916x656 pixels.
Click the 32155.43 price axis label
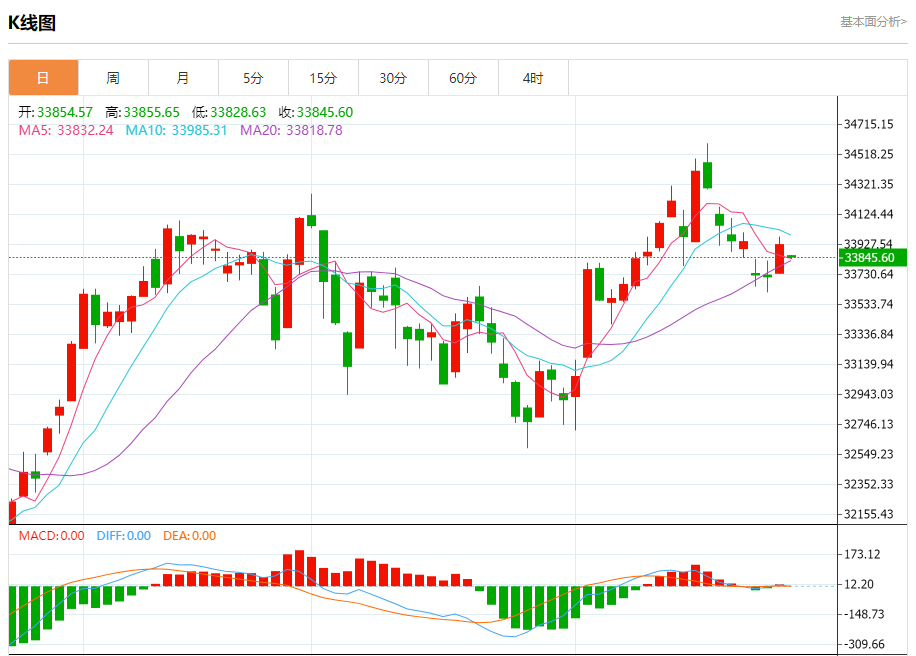click(x=869, y=514)
